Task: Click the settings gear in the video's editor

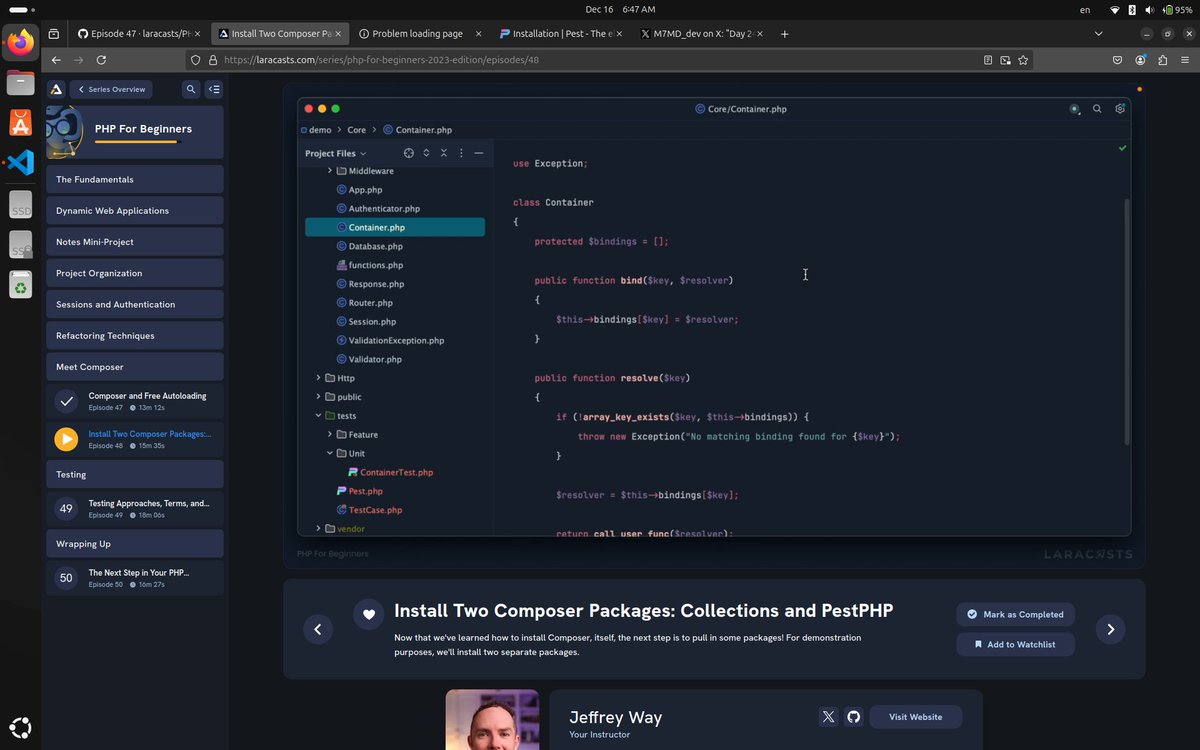Action: 1120,109
